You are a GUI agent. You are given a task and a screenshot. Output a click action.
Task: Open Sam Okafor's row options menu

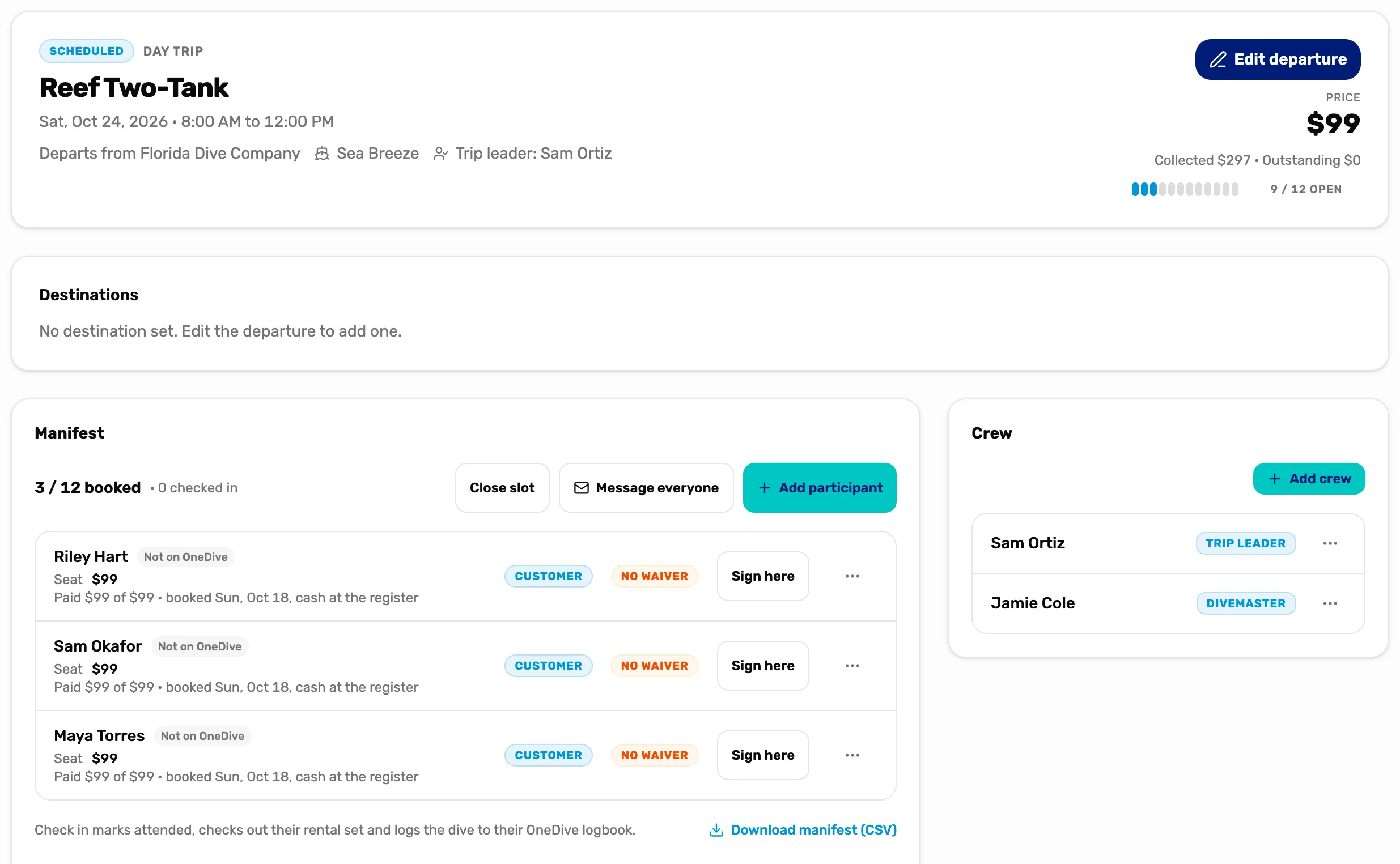[x=852, y=666]
